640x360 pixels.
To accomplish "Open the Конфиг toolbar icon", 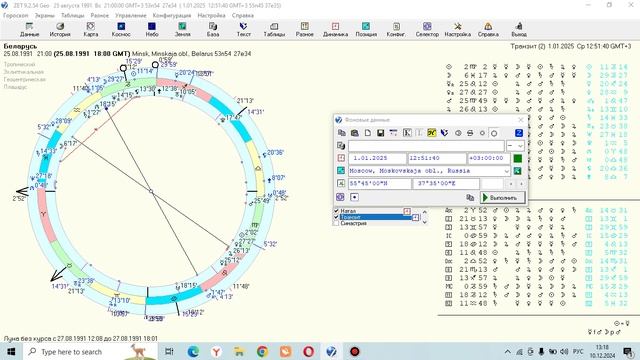I will [396, 29].
